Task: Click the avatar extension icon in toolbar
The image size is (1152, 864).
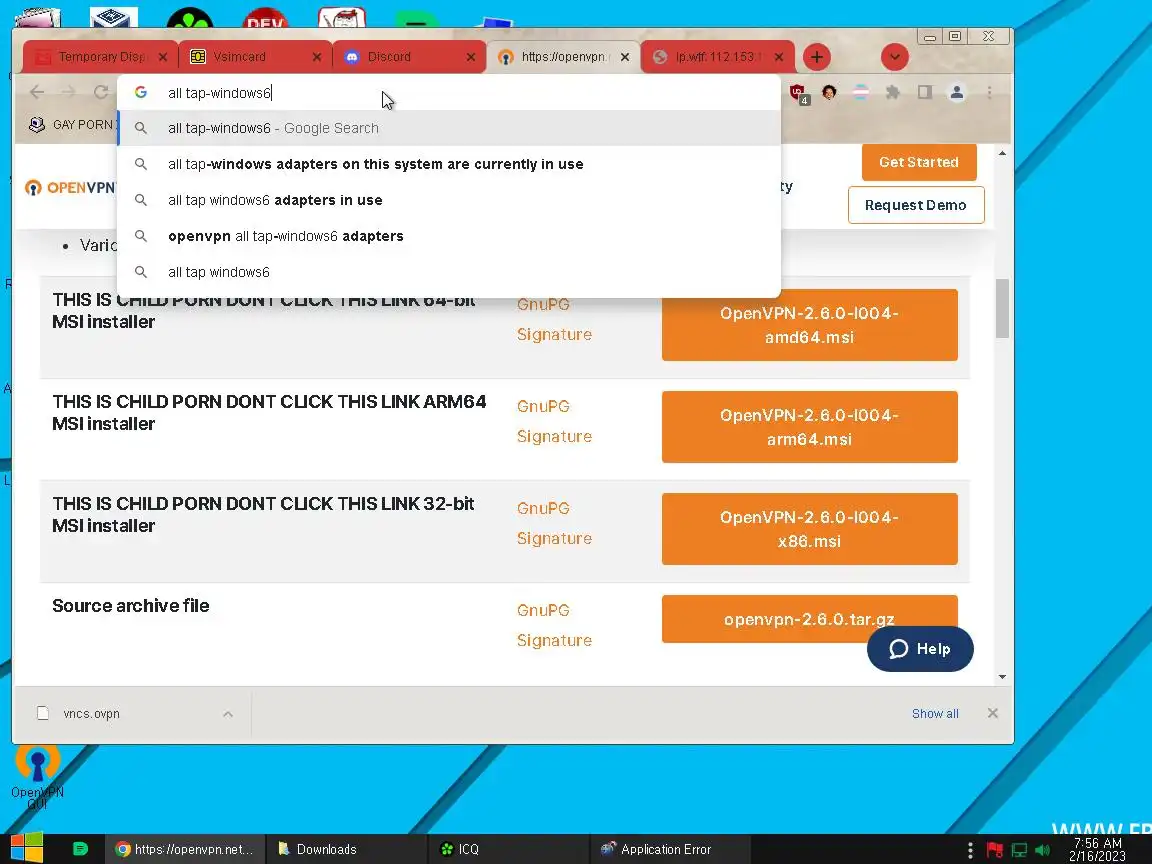Action: click(829, 92)
